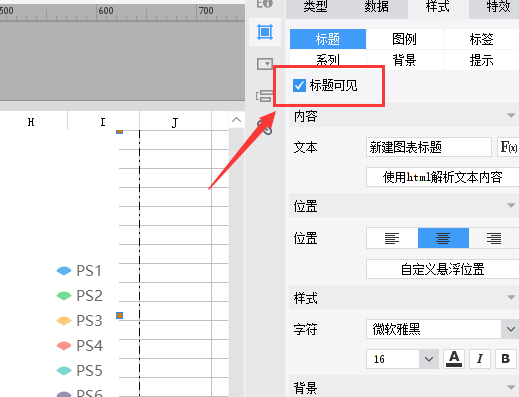Select the 系列 sub-tab
The width and height of the screenshot is (519, 397).
pos(328,60)
